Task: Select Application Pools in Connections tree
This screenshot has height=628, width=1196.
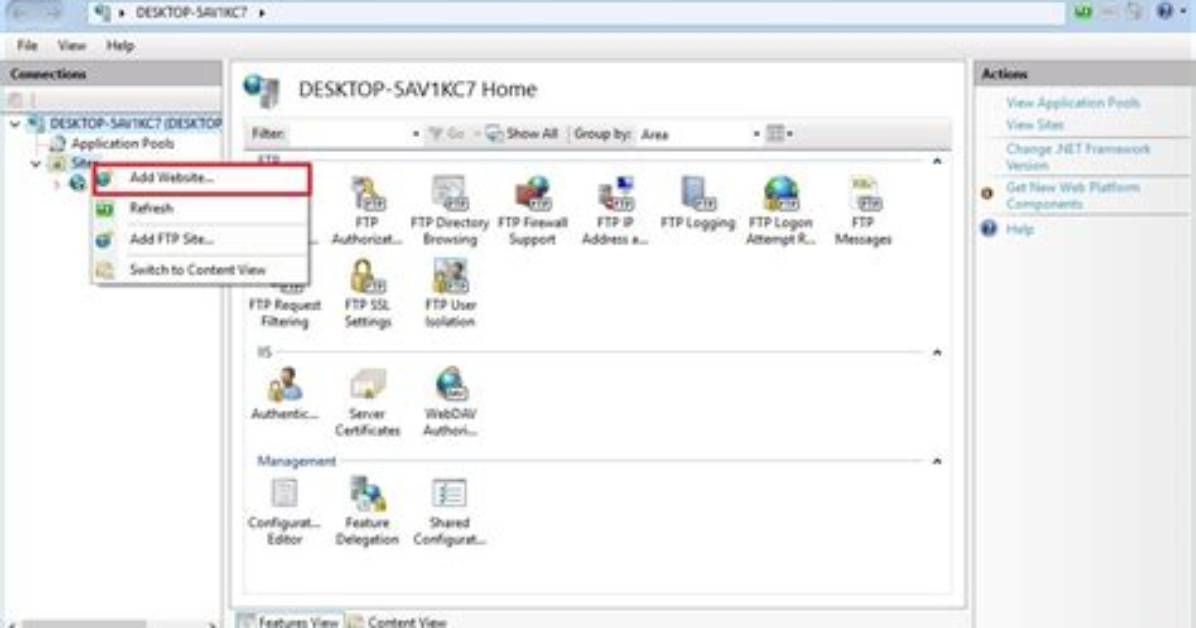Action: tap(122, 143)
